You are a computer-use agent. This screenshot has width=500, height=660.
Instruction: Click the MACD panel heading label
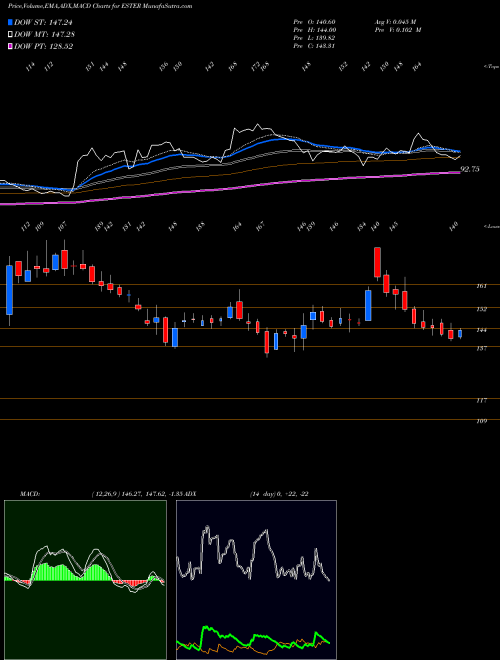pyautogui.click(x=30, y=494)
